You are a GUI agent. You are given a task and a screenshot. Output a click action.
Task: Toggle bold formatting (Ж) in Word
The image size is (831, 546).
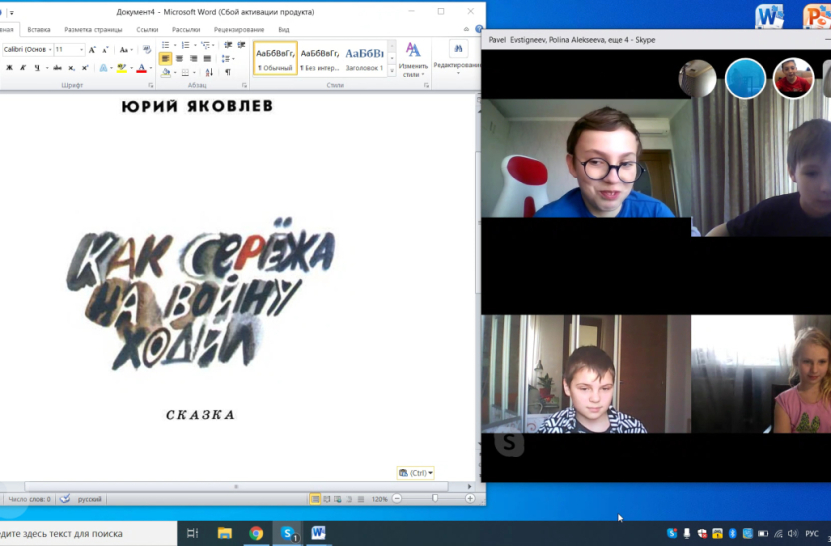(x=9, y=68)
